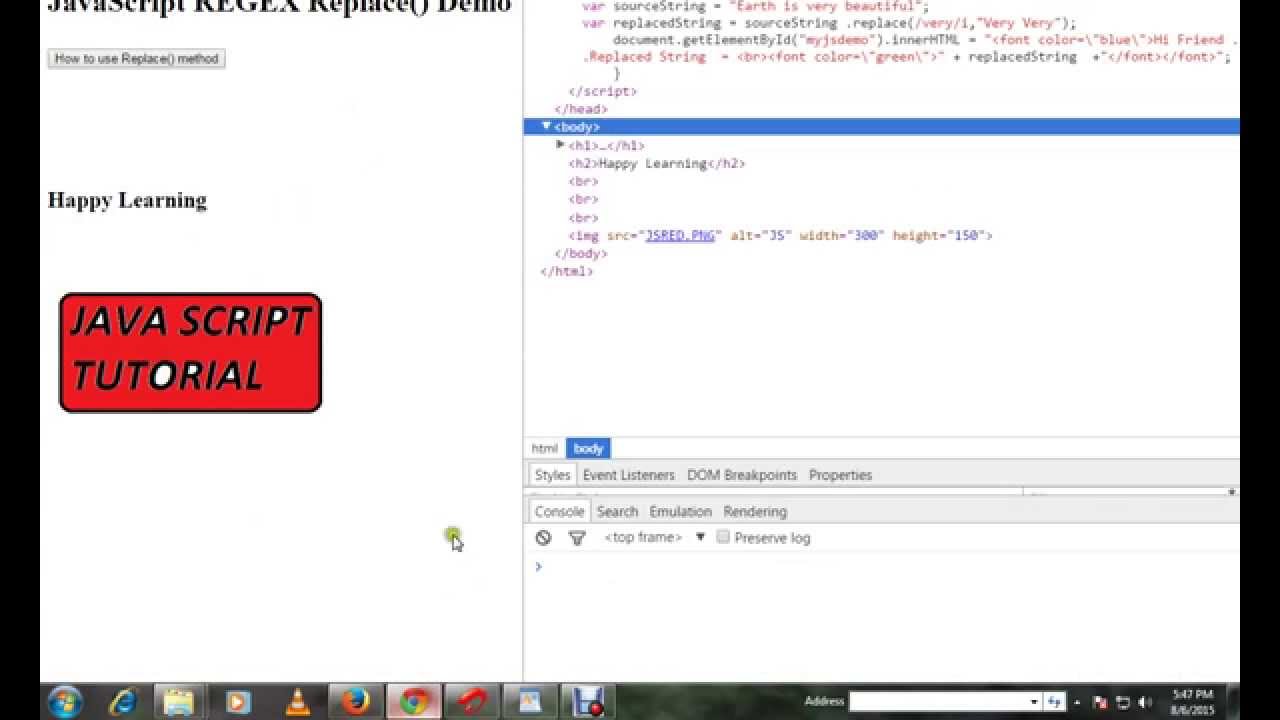Click the Java Script Tutorial image
The image size is (1280, 720).
(x=191, y=352)
